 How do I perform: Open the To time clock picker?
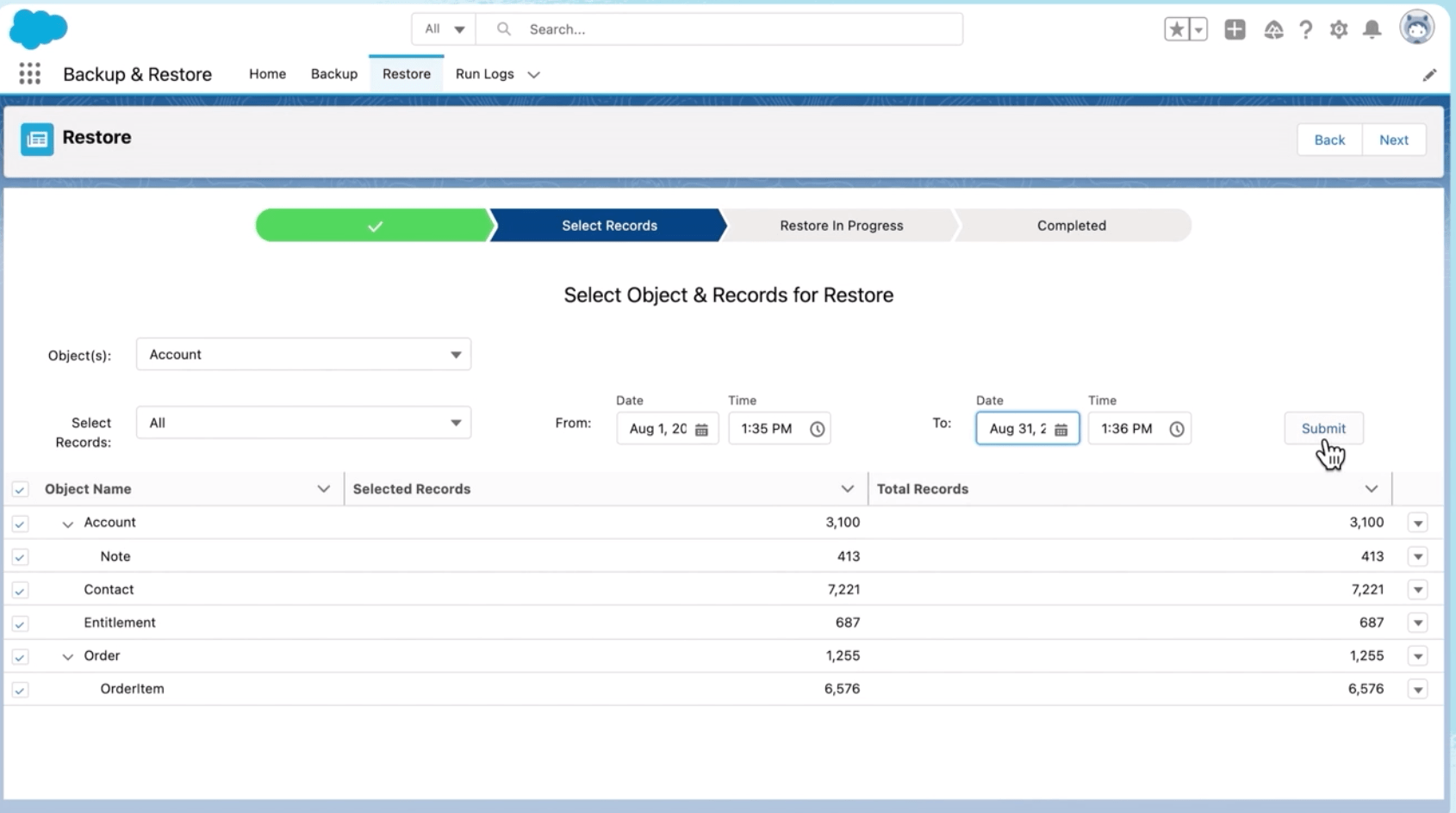[x=1177, y=429]
